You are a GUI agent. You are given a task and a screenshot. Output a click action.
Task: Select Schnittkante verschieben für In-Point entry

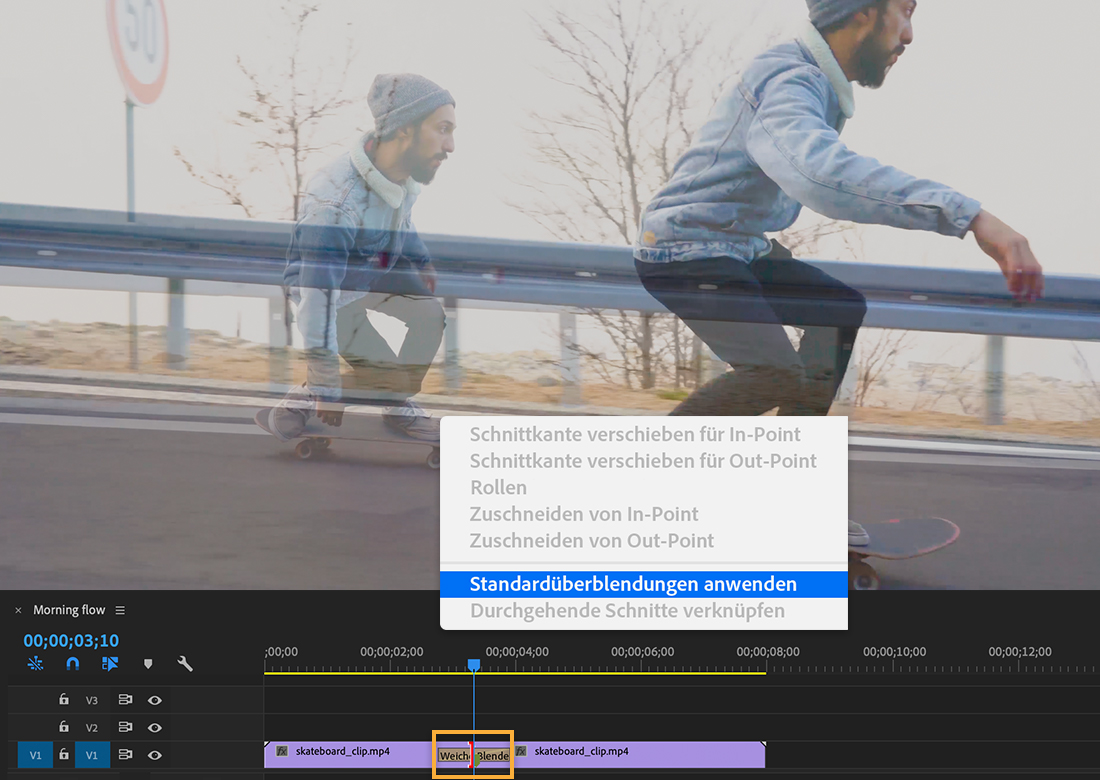tap(643, 434)
